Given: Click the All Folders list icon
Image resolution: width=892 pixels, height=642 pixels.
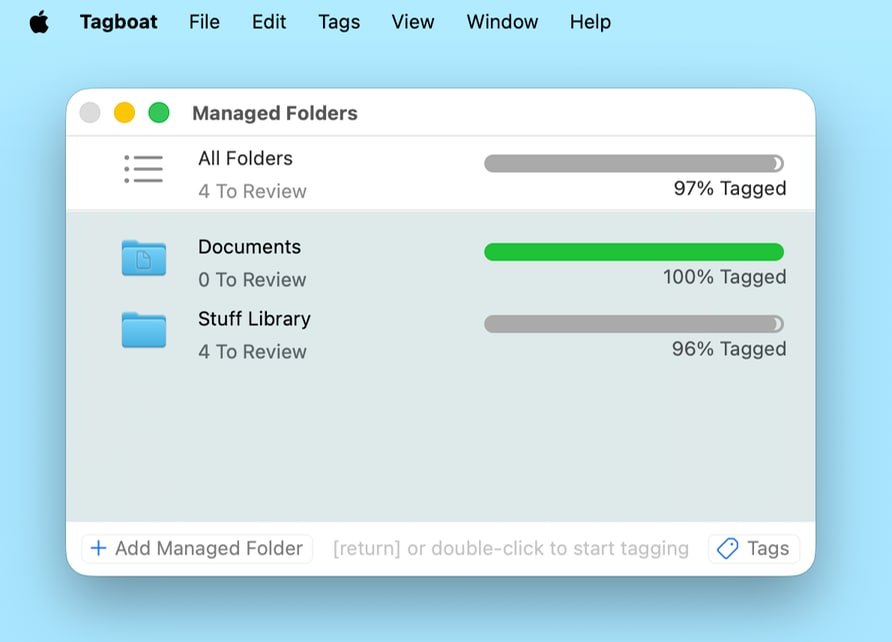Looking at the screenshot, I should [143, 170].
